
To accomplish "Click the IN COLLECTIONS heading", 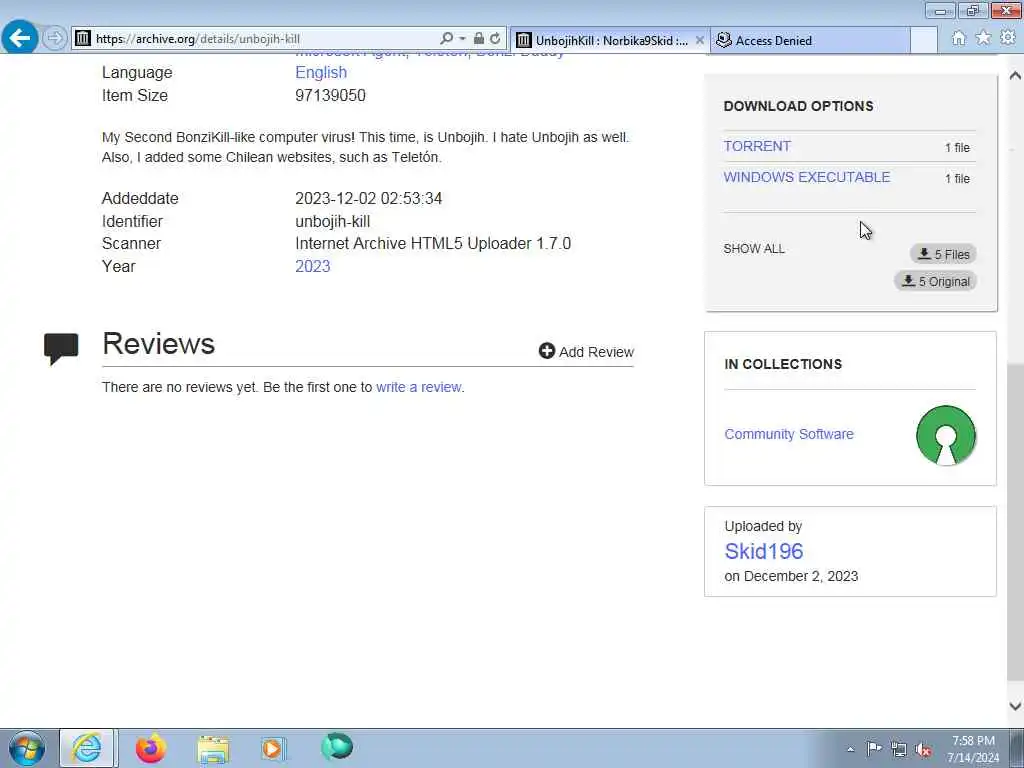I will tap(783, 364).
